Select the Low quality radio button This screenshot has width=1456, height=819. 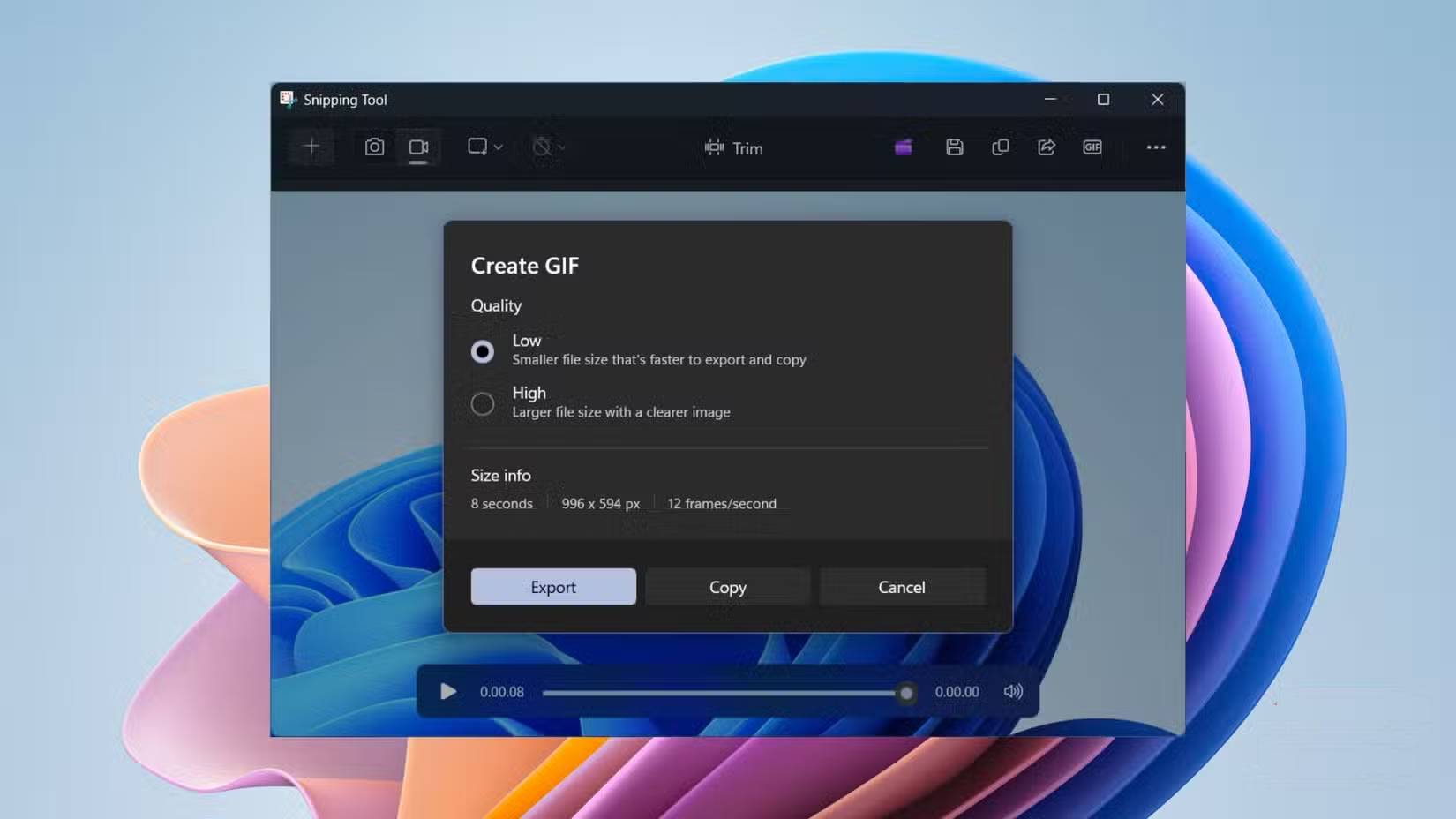pos(482,350)
